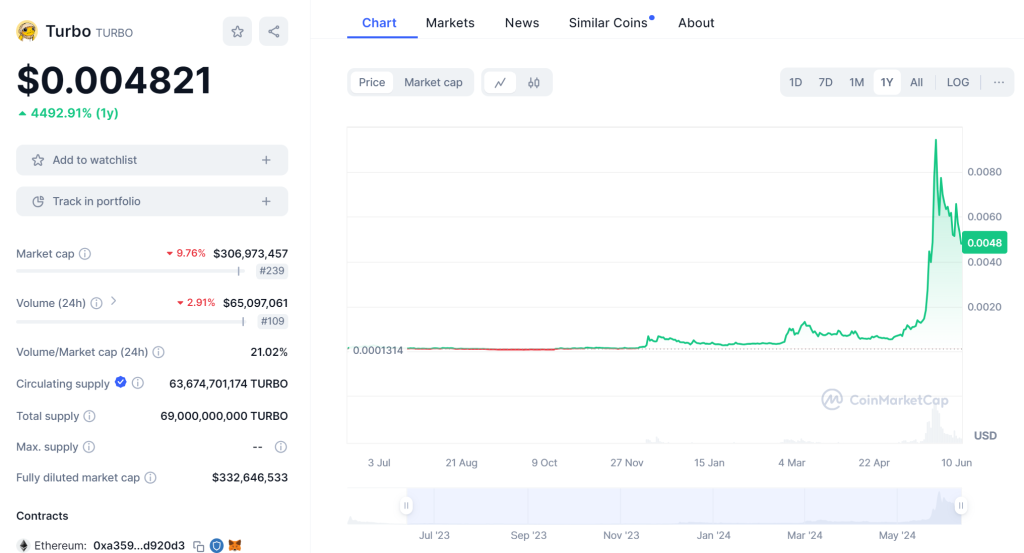
Task: Click the Contracts heading text
Action: pyautogui.click(x=42, y=516)
